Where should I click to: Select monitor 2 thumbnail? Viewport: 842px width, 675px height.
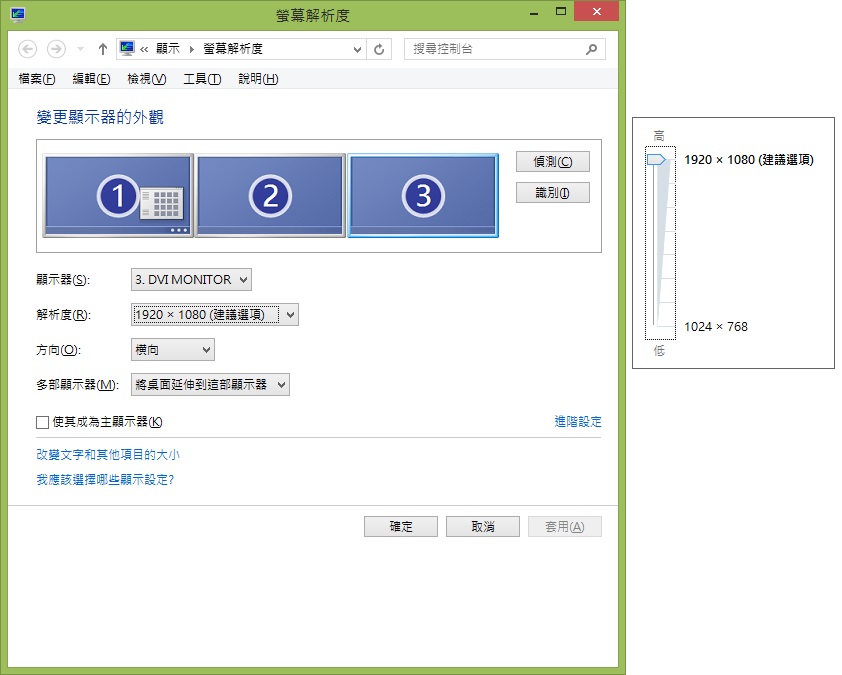pos(270,196)
